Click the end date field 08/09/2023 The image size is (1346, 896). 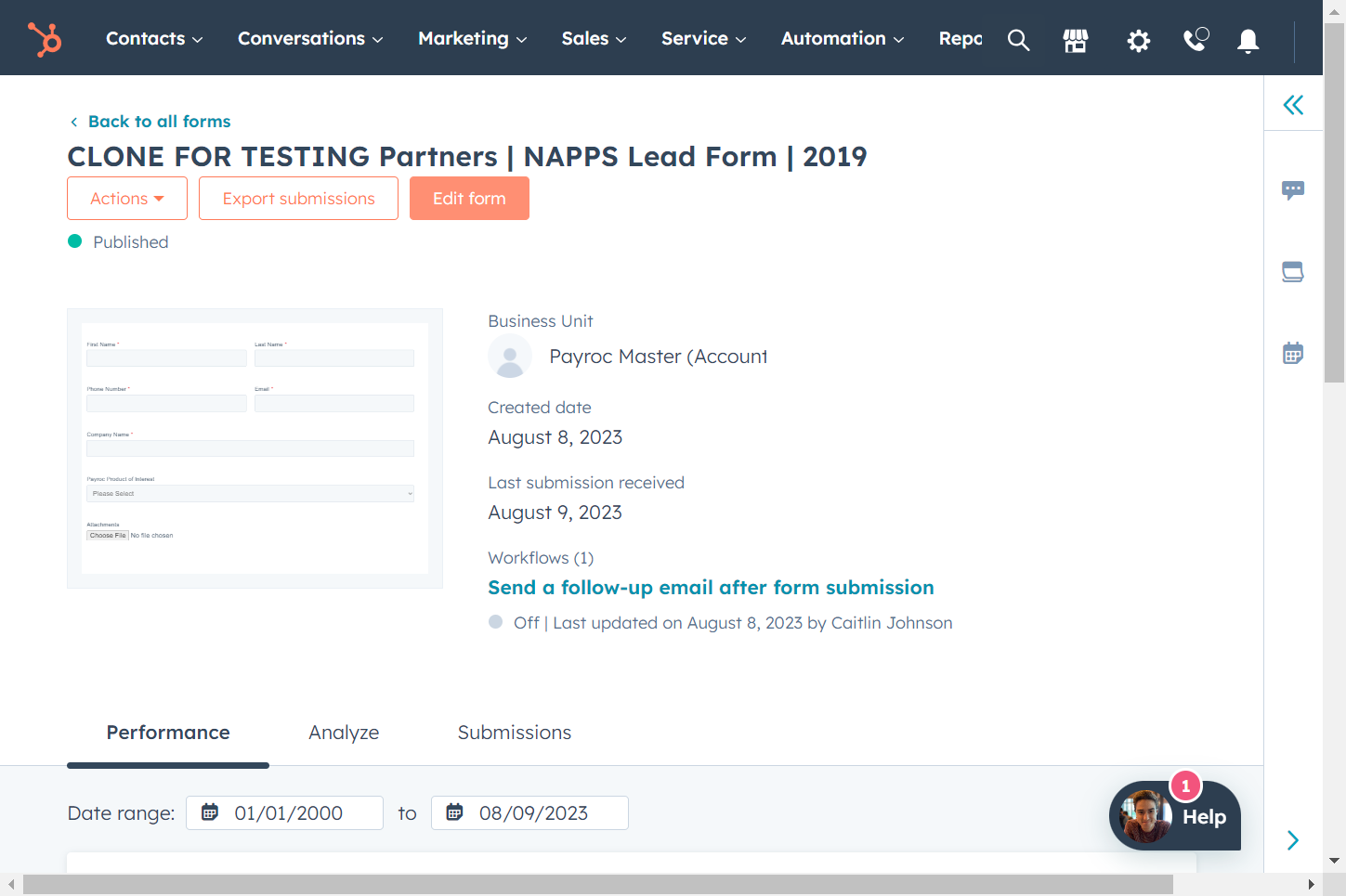click(x=529, y=812)
